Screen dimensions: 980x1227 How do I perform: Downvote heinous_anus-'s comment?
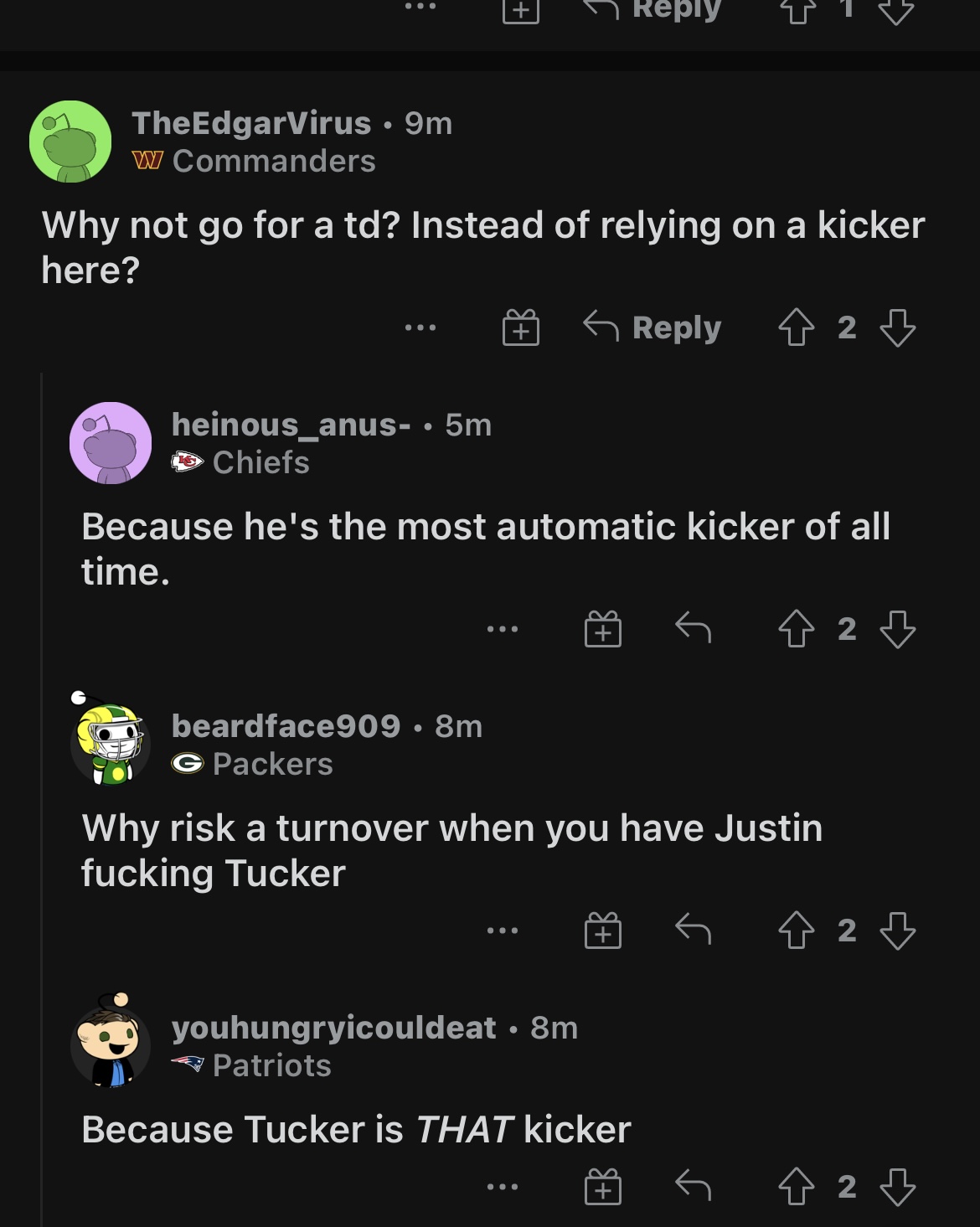tap(898, 629)
